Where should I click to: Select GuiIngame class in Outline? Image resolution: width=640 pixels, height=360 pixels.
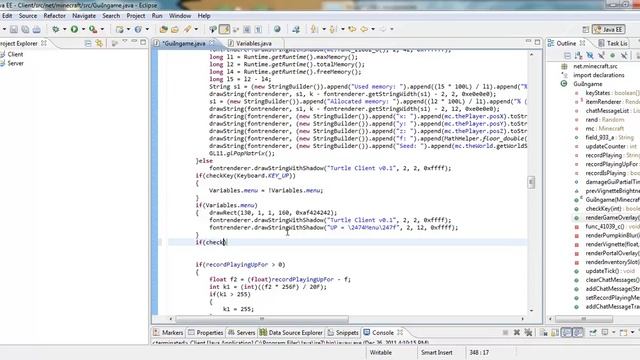pyautogui.click(x=588, y=84)
